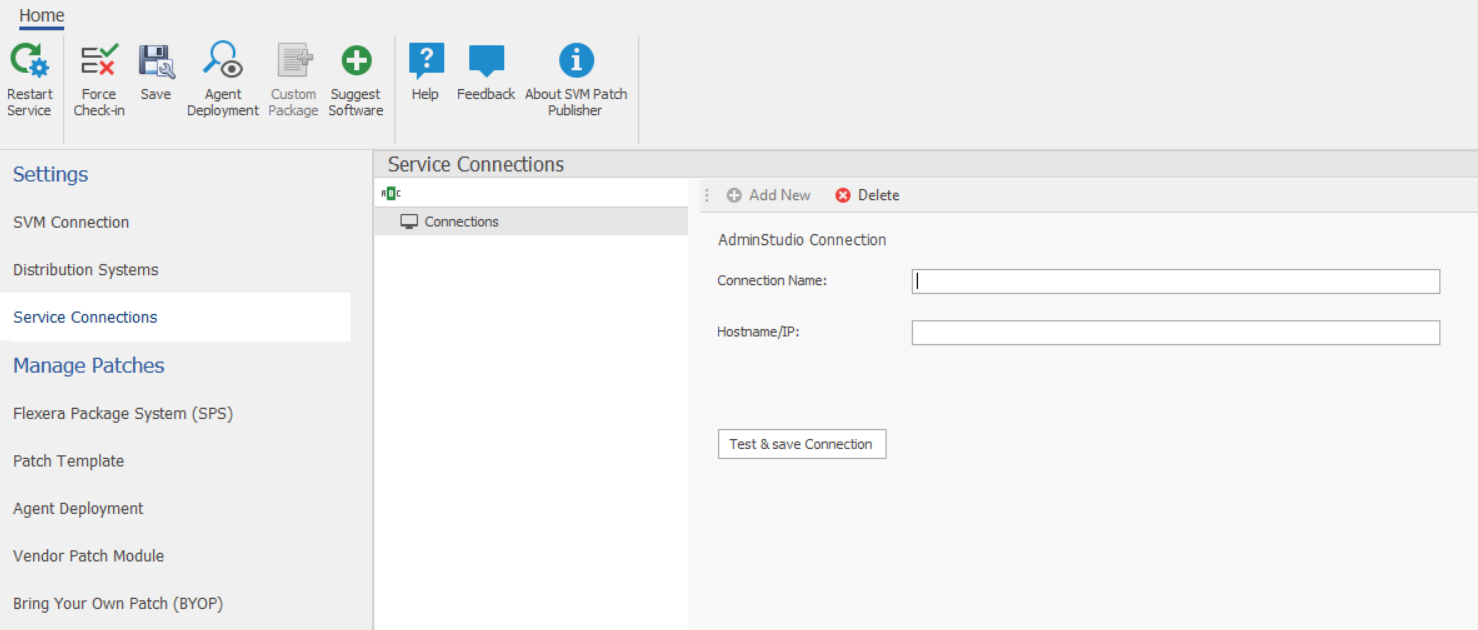The height and width of the screenshot is (630, 1478).
Task: Click the Save floppy disk icon
Action: pos(156,62)
